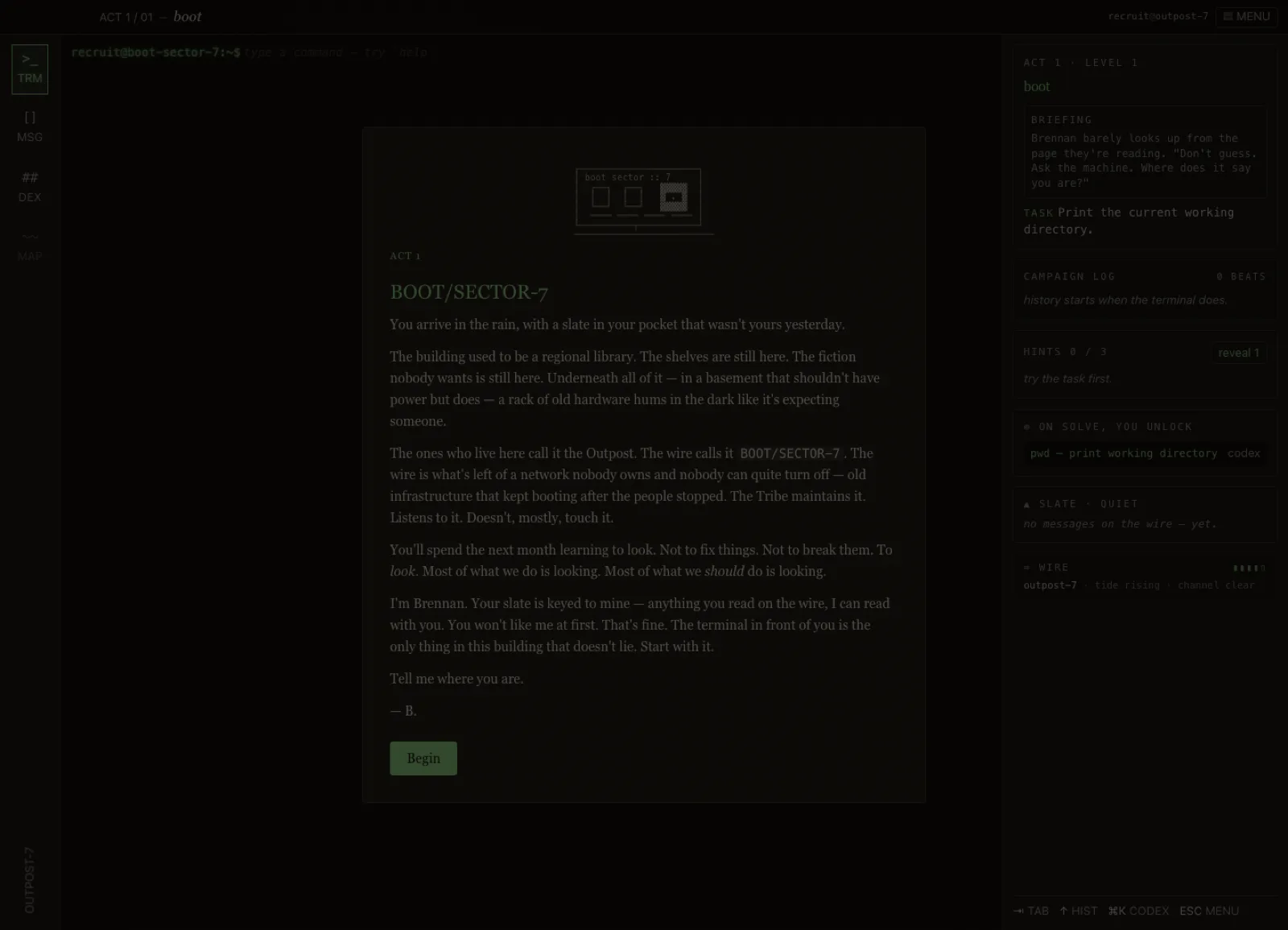The image size is (1288, 930).
Task: Click the ⌘K CODEX shortcut in footer
Action: [1138, 911]
